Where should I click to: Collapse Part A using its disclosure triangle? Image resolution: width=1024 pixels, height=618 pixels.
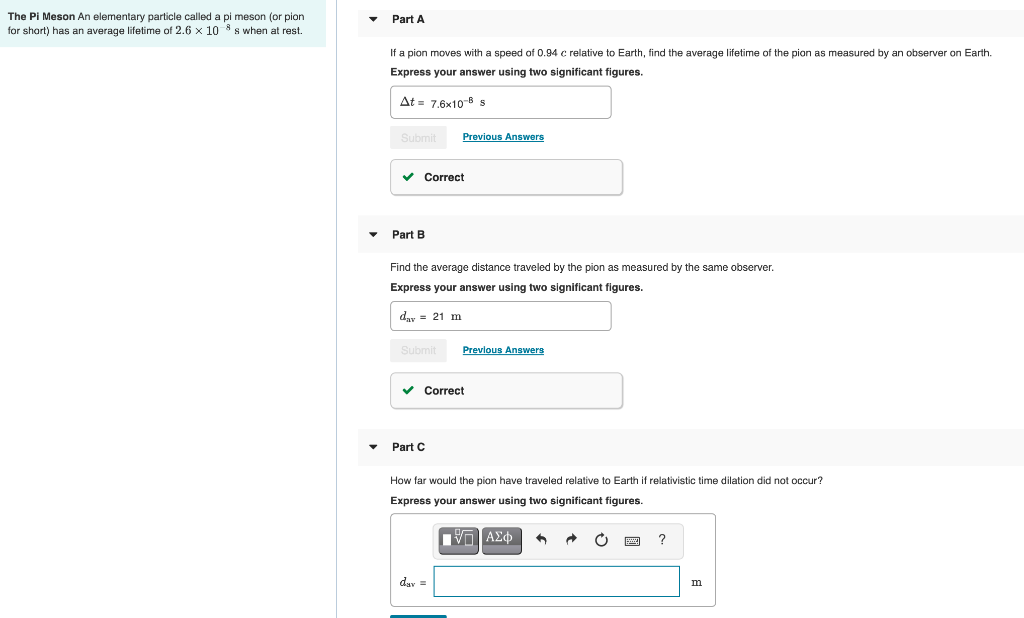click(372, 19)
